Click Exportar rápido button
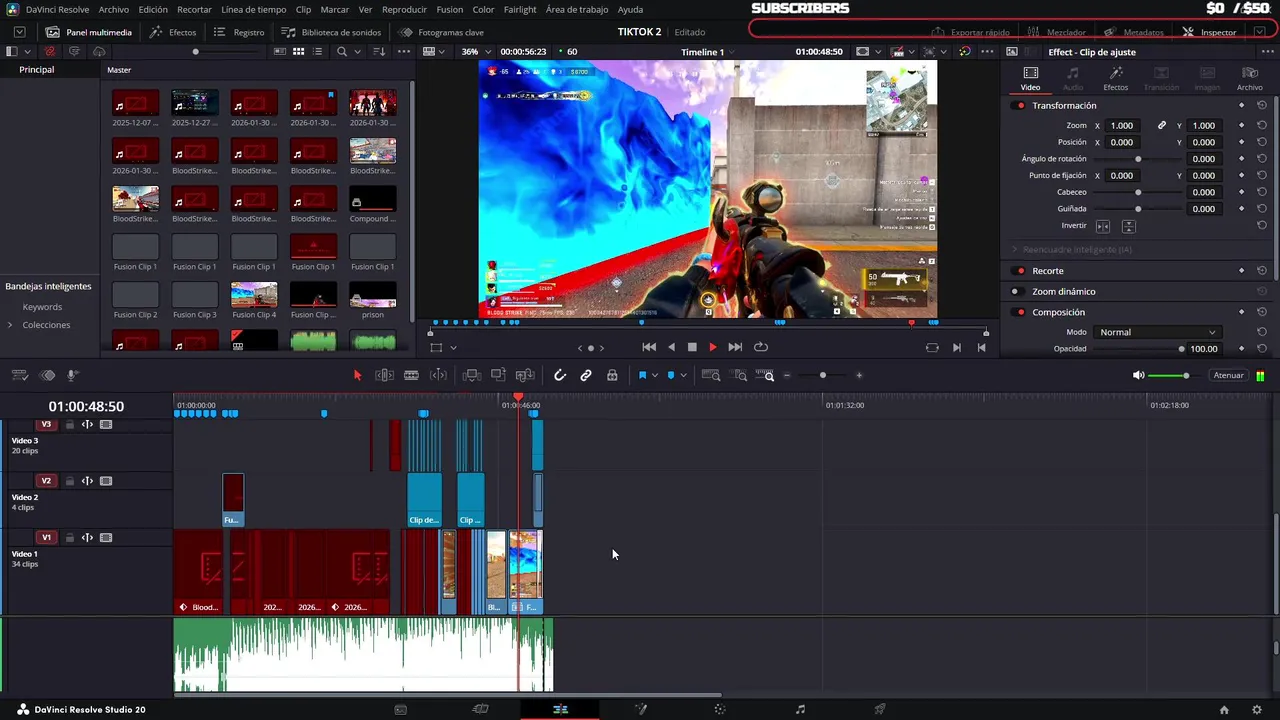This screenshot has height=720, width=1280. tap(970, 32)
